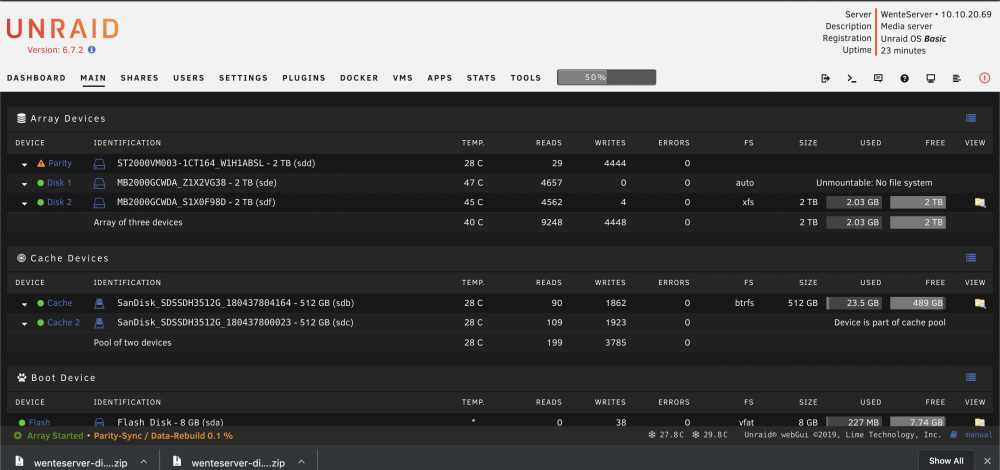Toggle the Array Devices list view icon
Screen dimensions: 1000x470
click(x=971, y=118)
